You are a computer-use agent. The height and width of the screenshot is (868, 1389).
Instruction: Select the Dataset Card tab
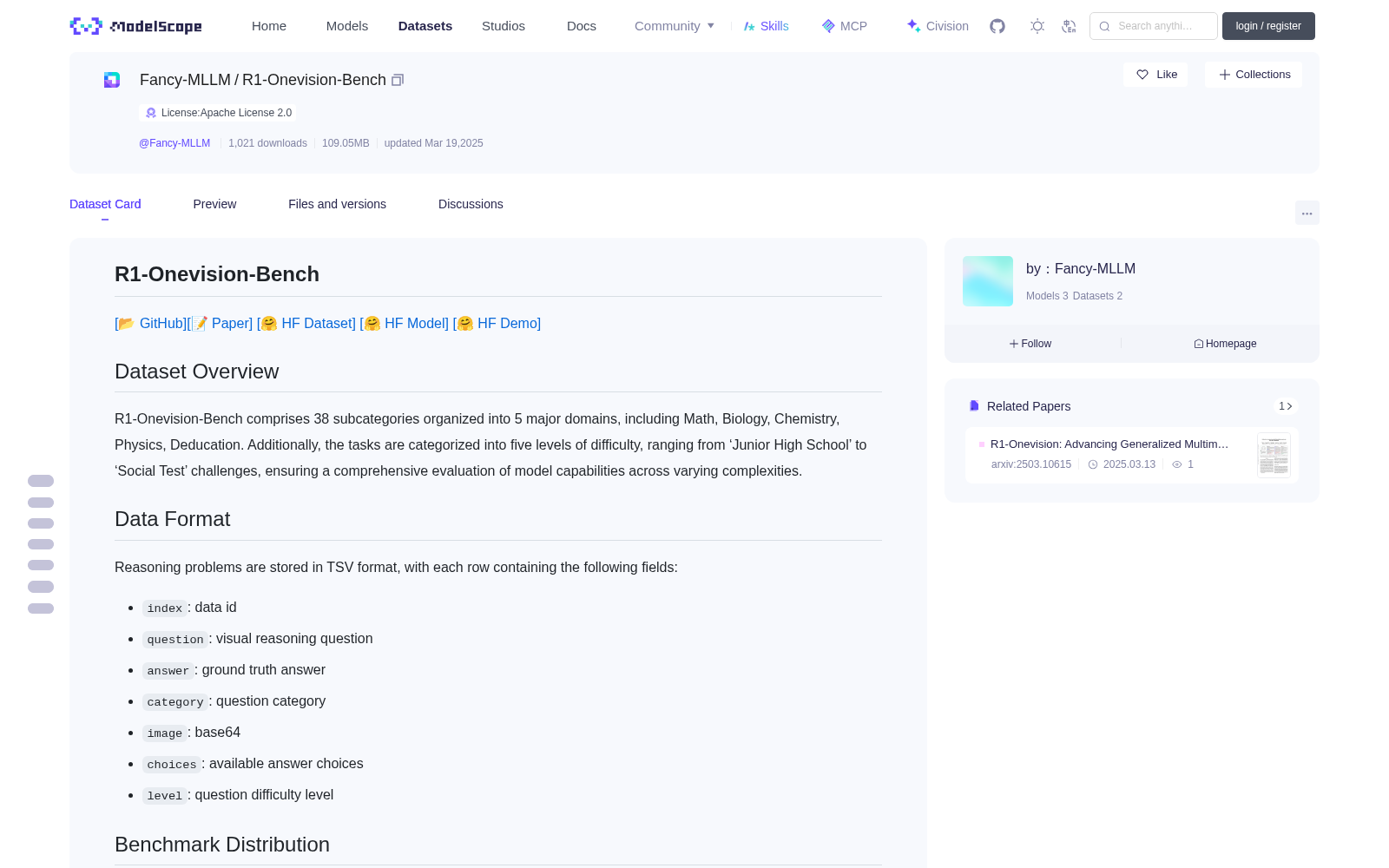click(105, 204)
